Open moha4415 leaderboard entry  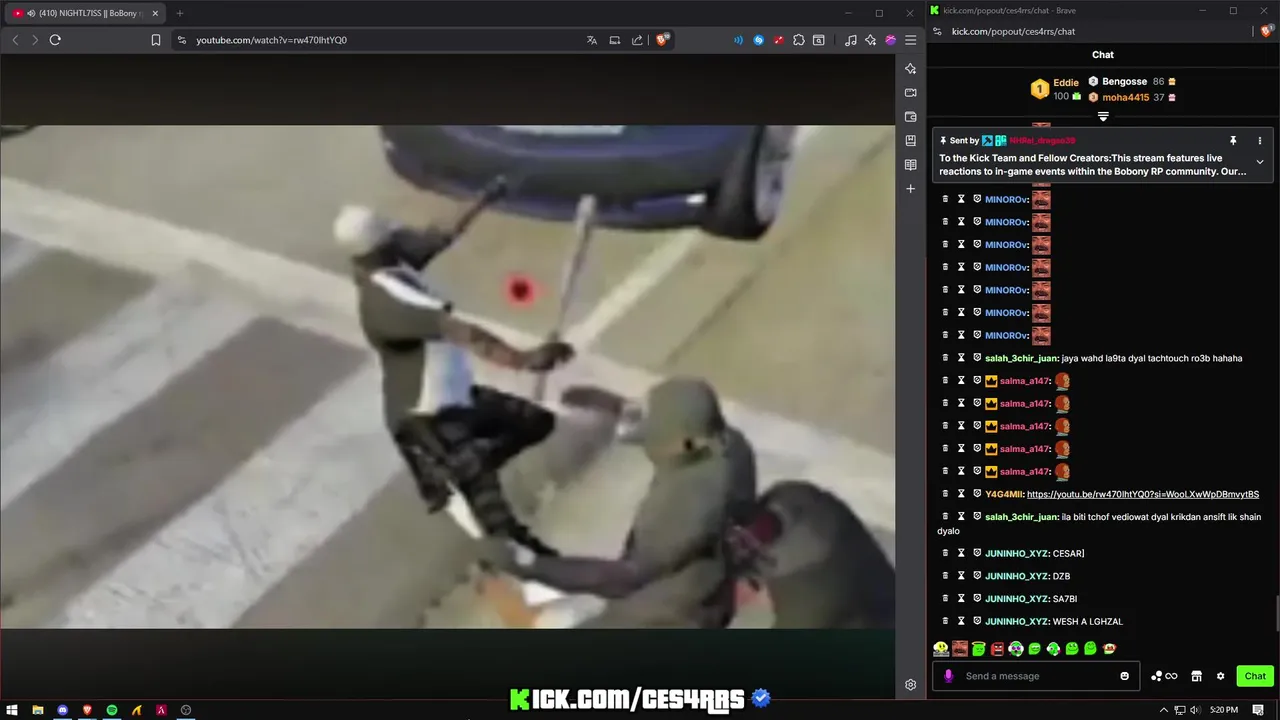click(x=1132, y=97)
